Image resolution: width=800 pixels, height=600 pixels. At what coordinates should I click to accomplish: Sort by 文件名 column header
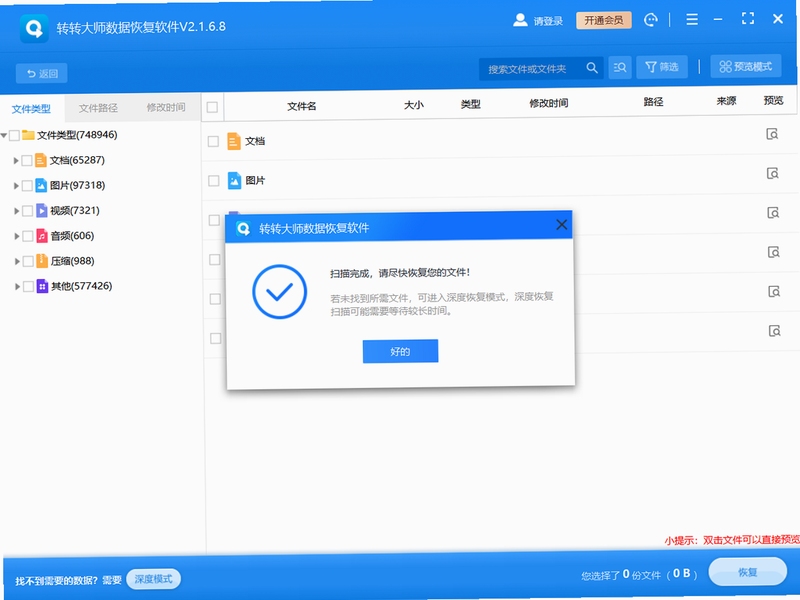302,106
